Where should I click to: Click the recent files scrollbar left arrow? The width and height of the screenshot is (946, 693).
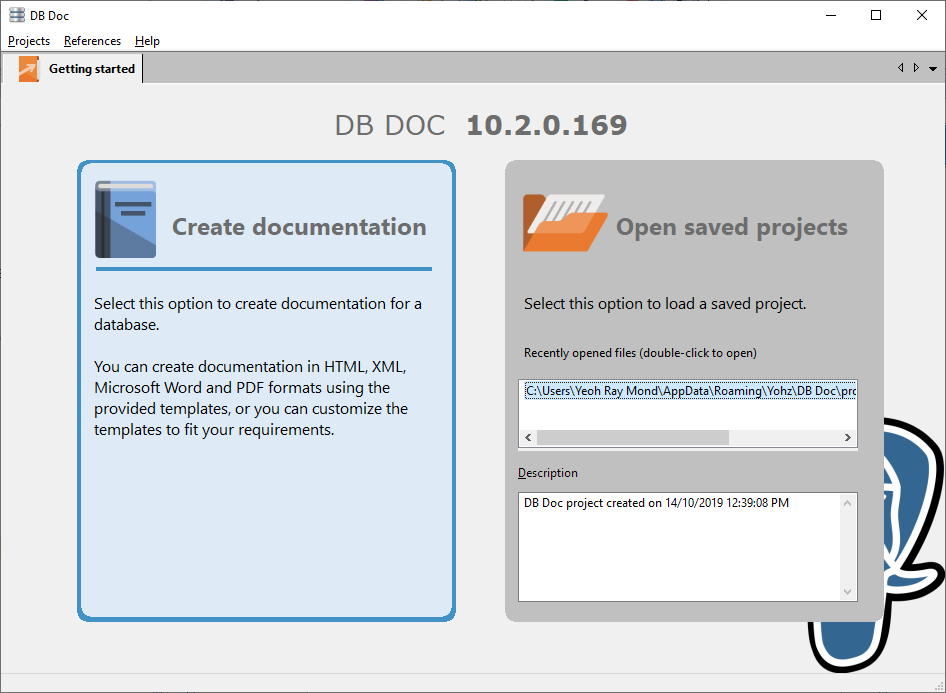click(529, 438)
